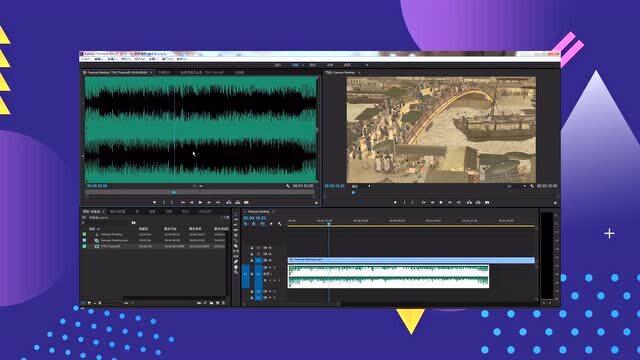The height and width of the screenshot is (360, 640).
Task: Select the Razor tool
Action: [x=236, y=246]
